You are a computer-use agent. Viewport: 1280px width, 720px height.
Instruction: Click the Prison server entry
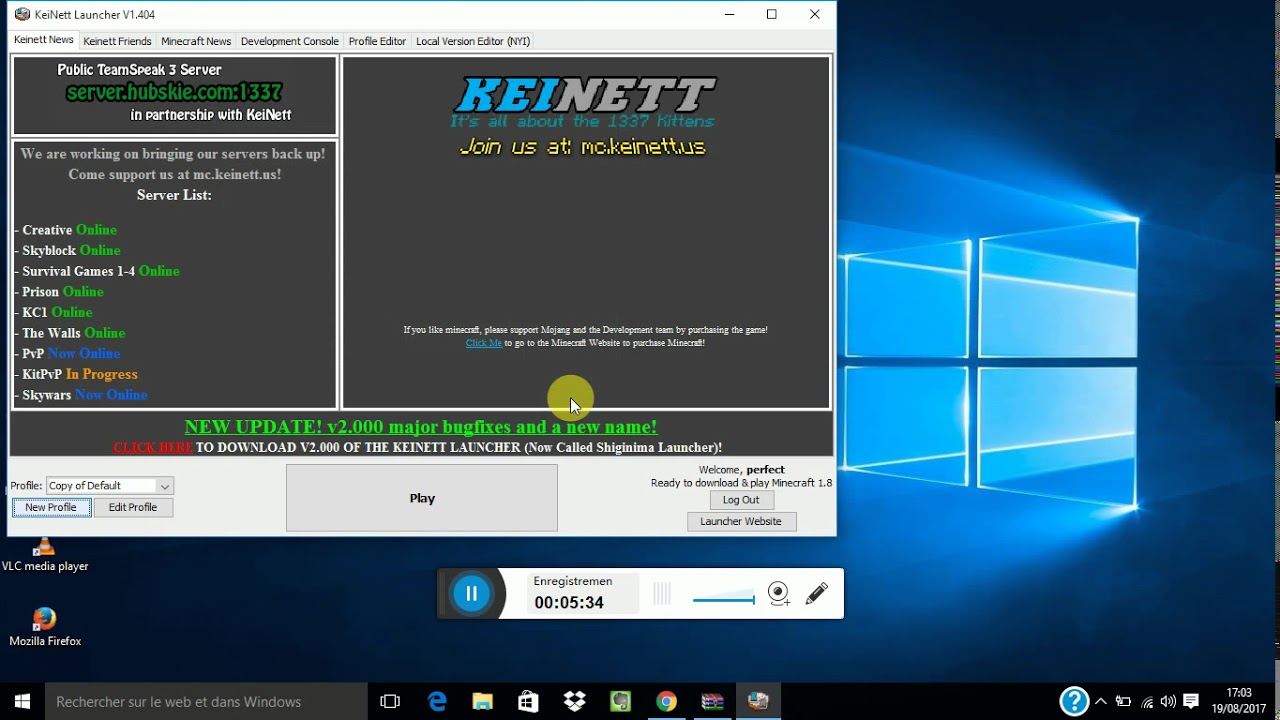tap(60, 292)
